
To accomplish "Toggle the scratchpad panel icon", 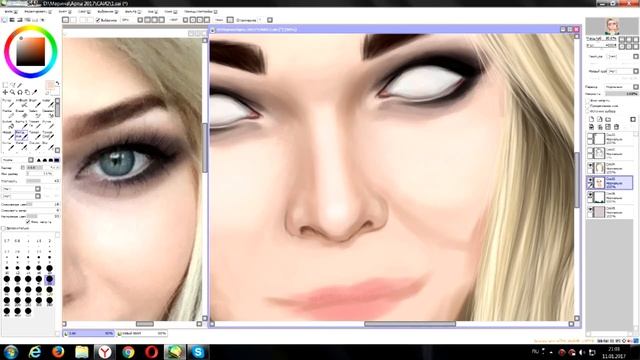I will 42,20.
